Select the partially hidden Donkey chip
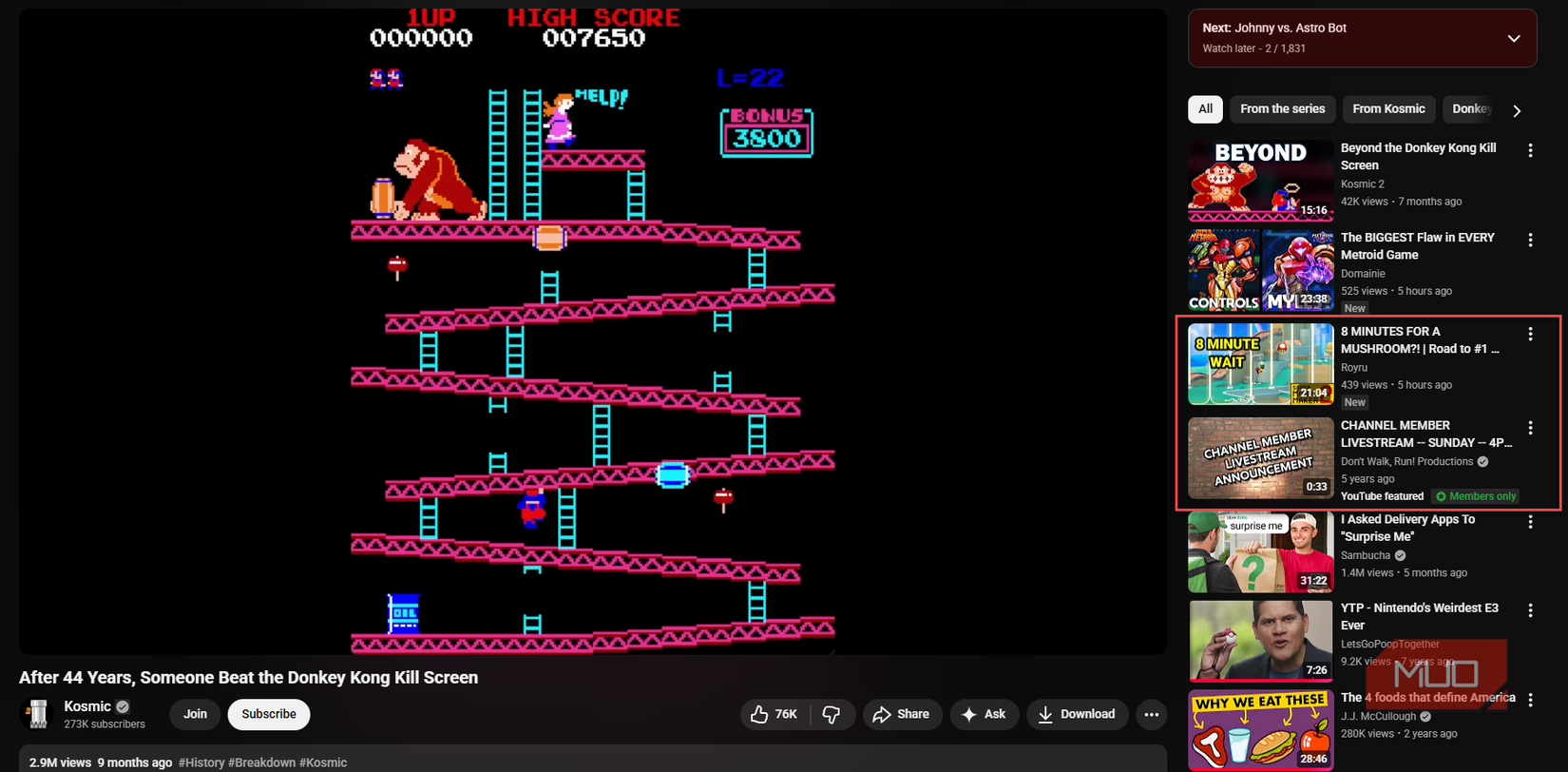The height and width of the screenshot is (772, 1568). click(x=1469, y=109)
